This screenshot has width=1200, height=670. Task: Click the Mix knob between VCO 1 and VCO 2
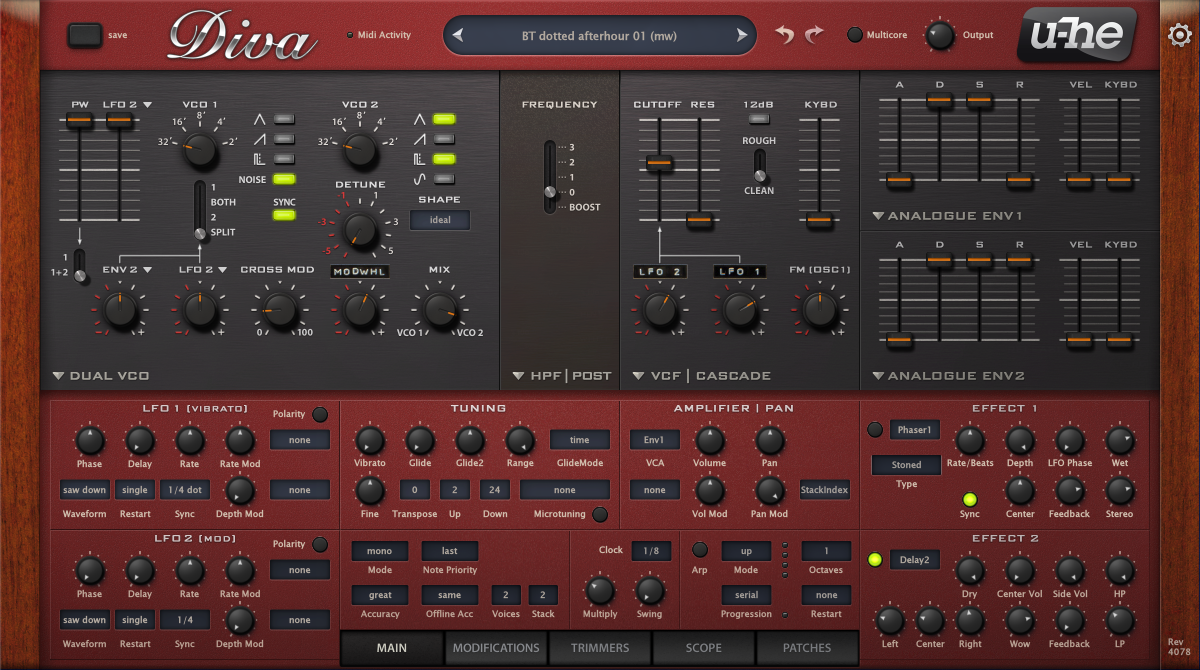[x=439, y=311]
